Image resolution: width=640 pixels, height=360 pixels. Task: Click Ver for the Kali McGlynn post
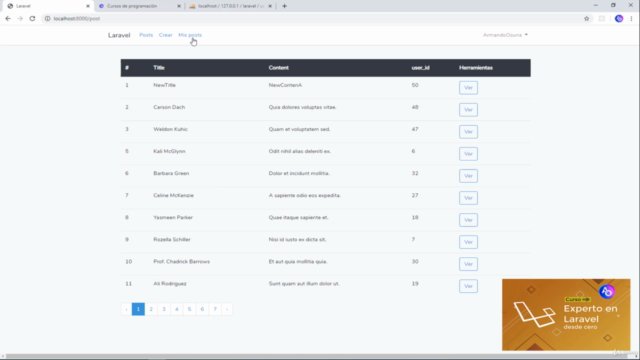[468, 154]
